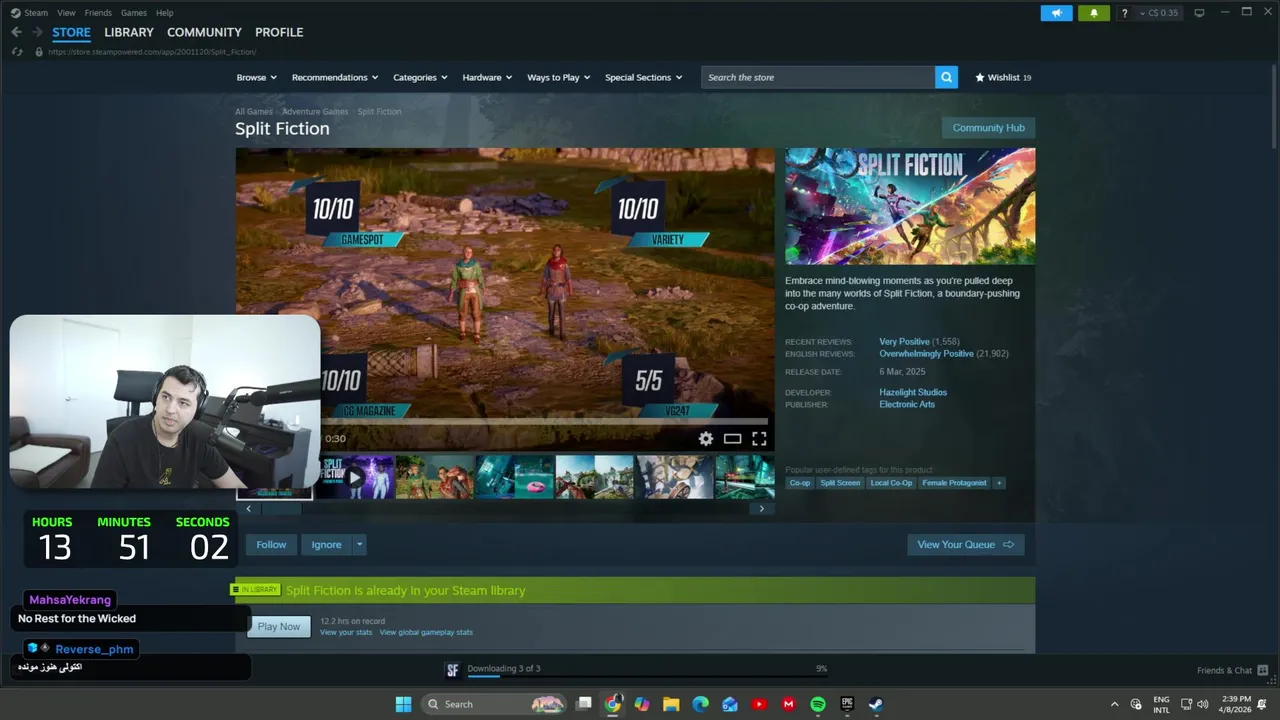1280x720 pixels.
Task: Switch to the COMMUNITY tab
Action: pyautogui.click(x=204, y=32)
